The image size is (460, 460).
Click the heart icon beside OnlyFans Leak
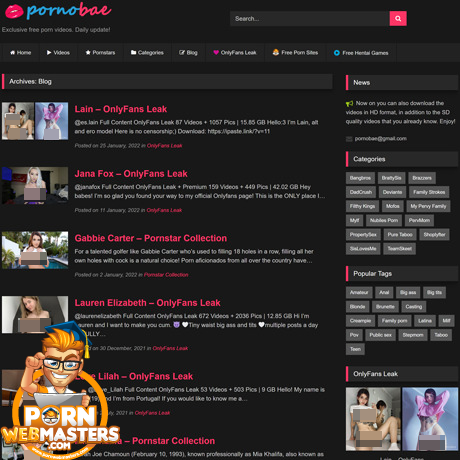216,53
